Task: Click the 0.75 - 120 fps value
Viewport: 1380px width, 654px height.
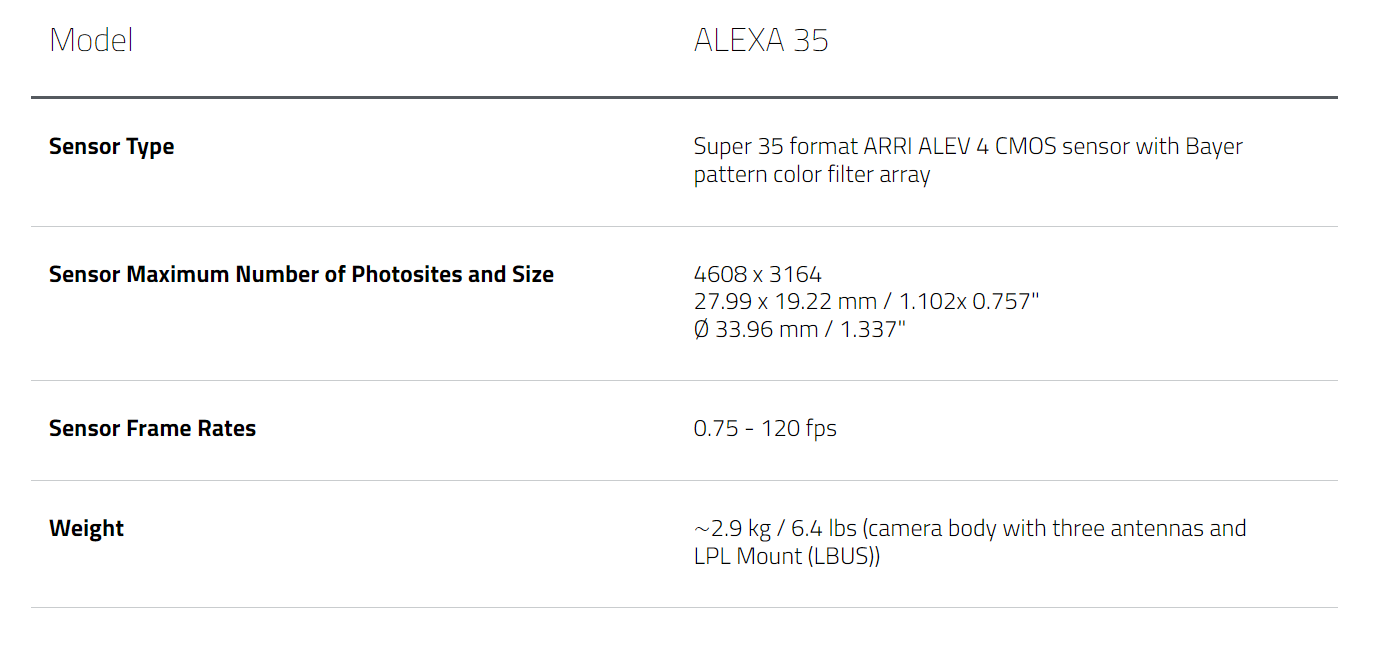Action: tap(765, 428)
